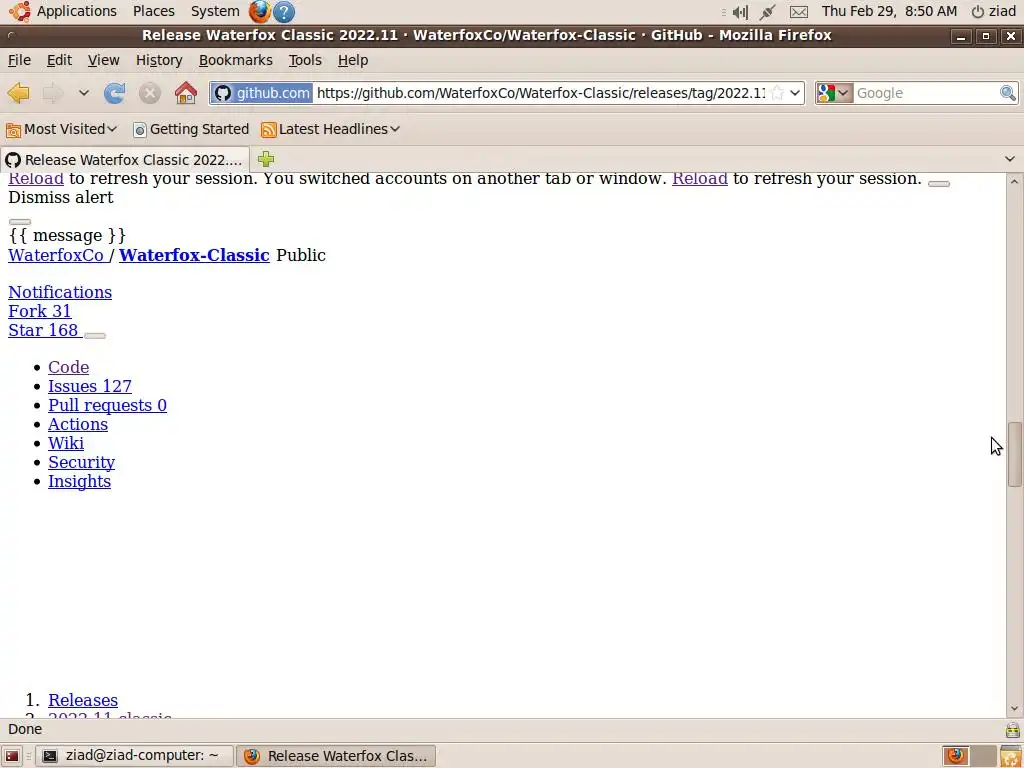Click the volume control icon
Viewport: 1024px width, 768px height.
[x=740, y=12]
